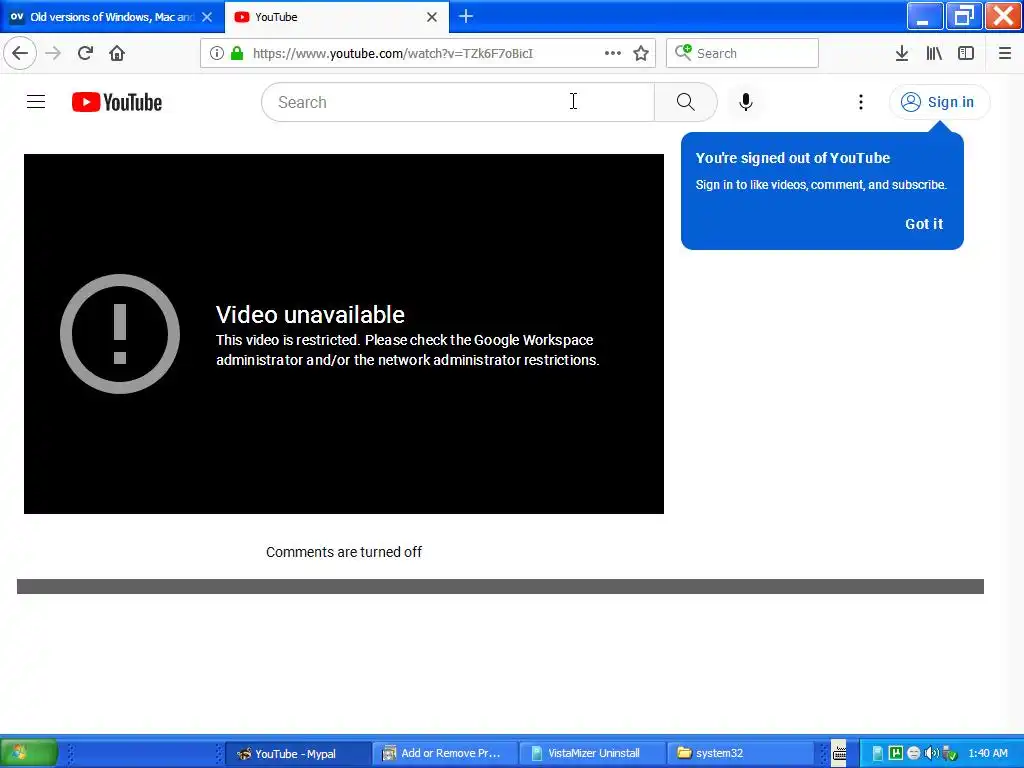Click the uTorrent tray icon
The width and height of the screenshot is (1024, 768).
coord(895,754)
